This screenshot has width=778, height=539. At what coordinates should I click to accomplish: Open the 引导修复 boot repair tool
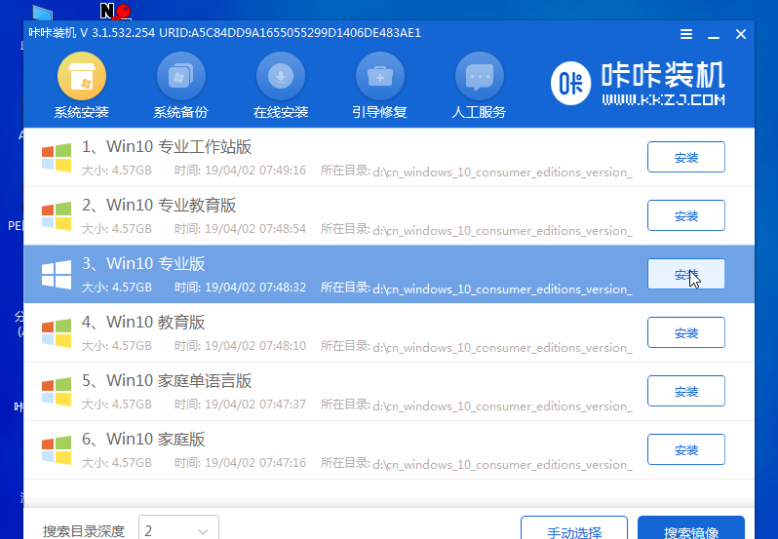tap(380, 86)
